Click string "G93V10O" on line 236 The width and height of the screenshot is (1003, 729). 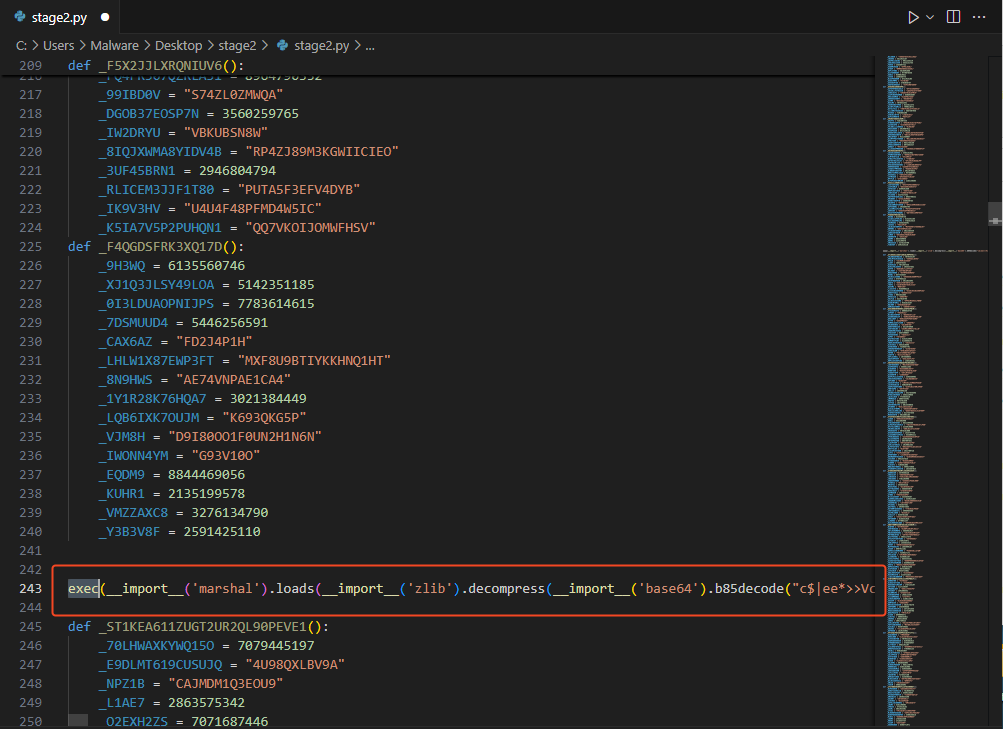click(x=226, y=455)
